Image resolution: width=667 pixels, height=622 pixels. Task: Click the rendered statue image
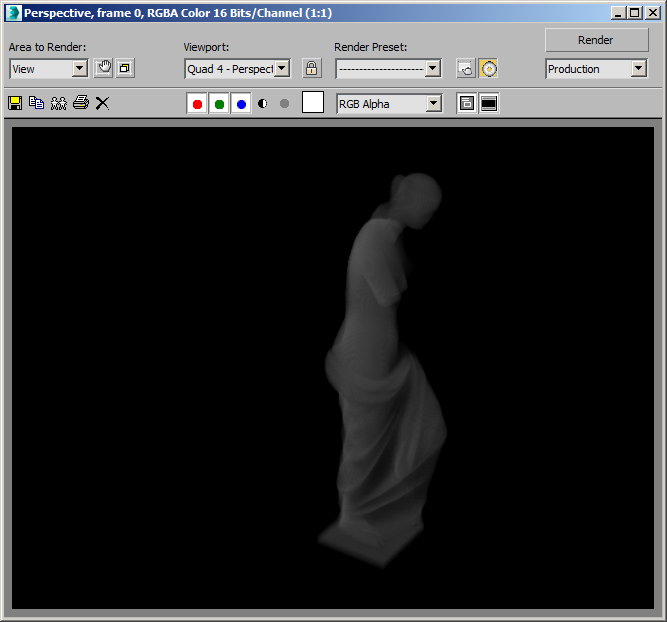(x=383, y=370)
